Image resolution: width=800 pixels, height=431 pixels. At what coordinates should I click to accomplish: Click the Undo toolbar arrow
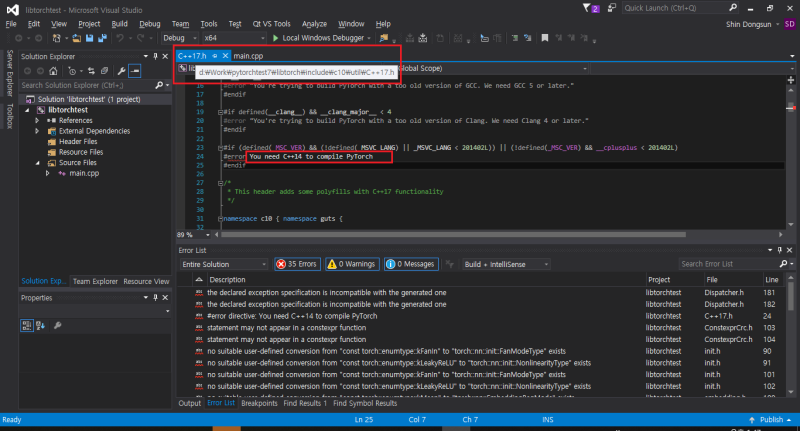[119, 38]
